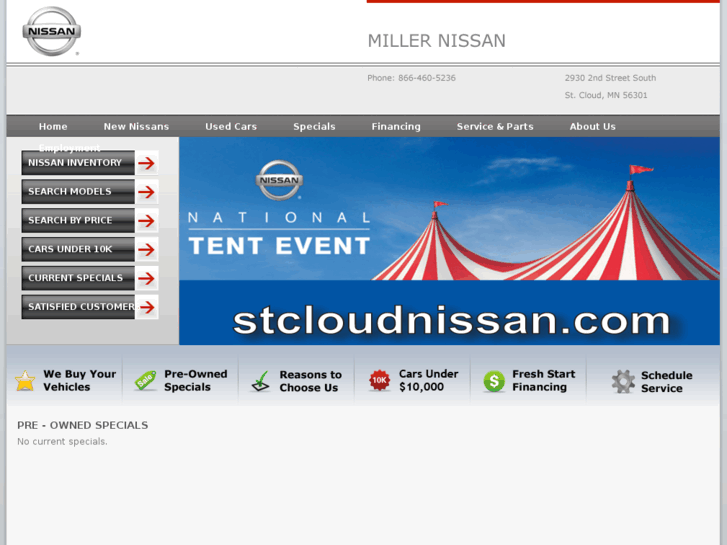Click the Pre - Owned Specials heading
The height and width of the screenshot is (545, 727).
tap(83, 425)
